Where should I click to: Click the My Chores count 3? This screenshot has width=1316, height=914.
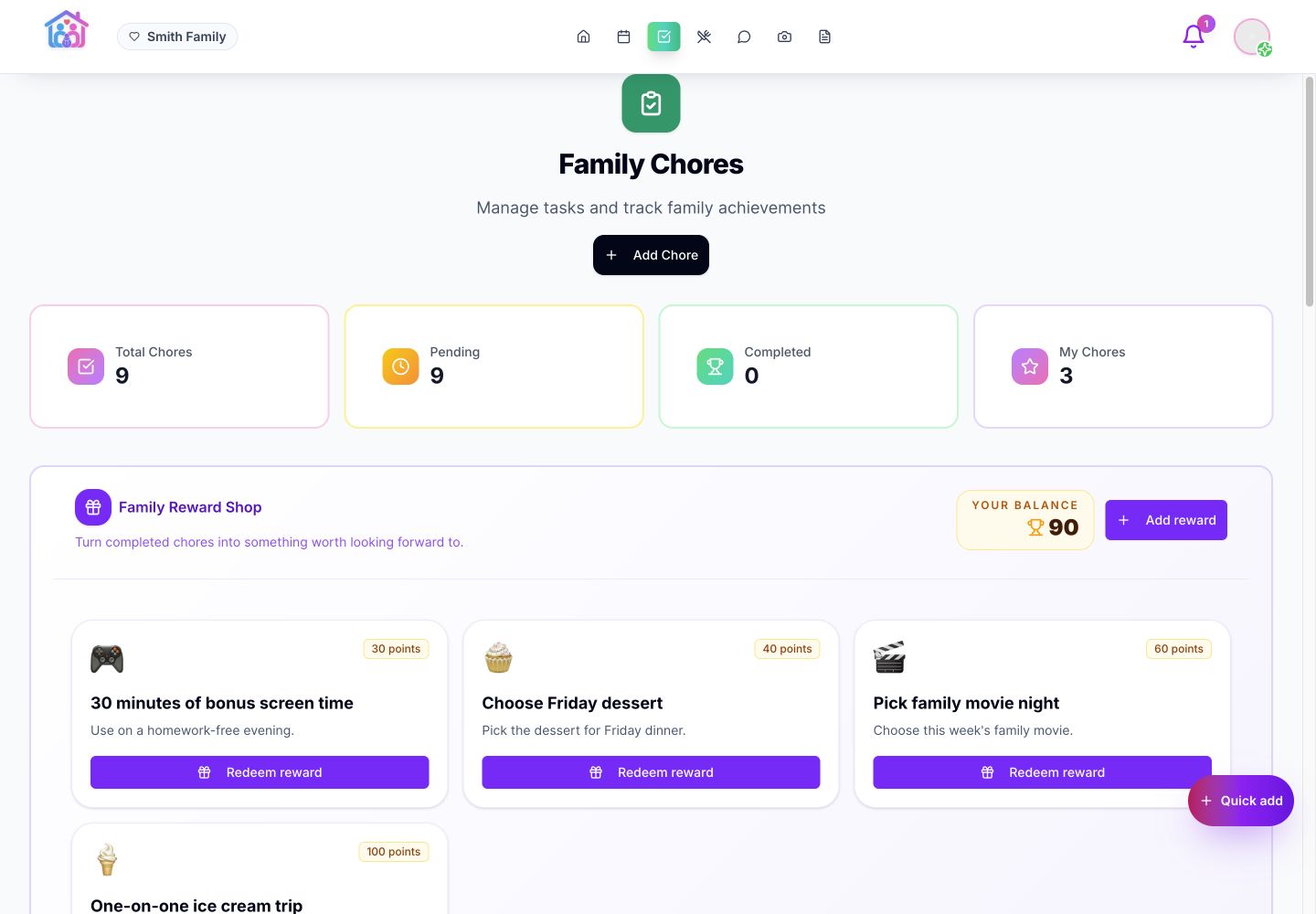pyautogui.click(x=1066, y=376)
